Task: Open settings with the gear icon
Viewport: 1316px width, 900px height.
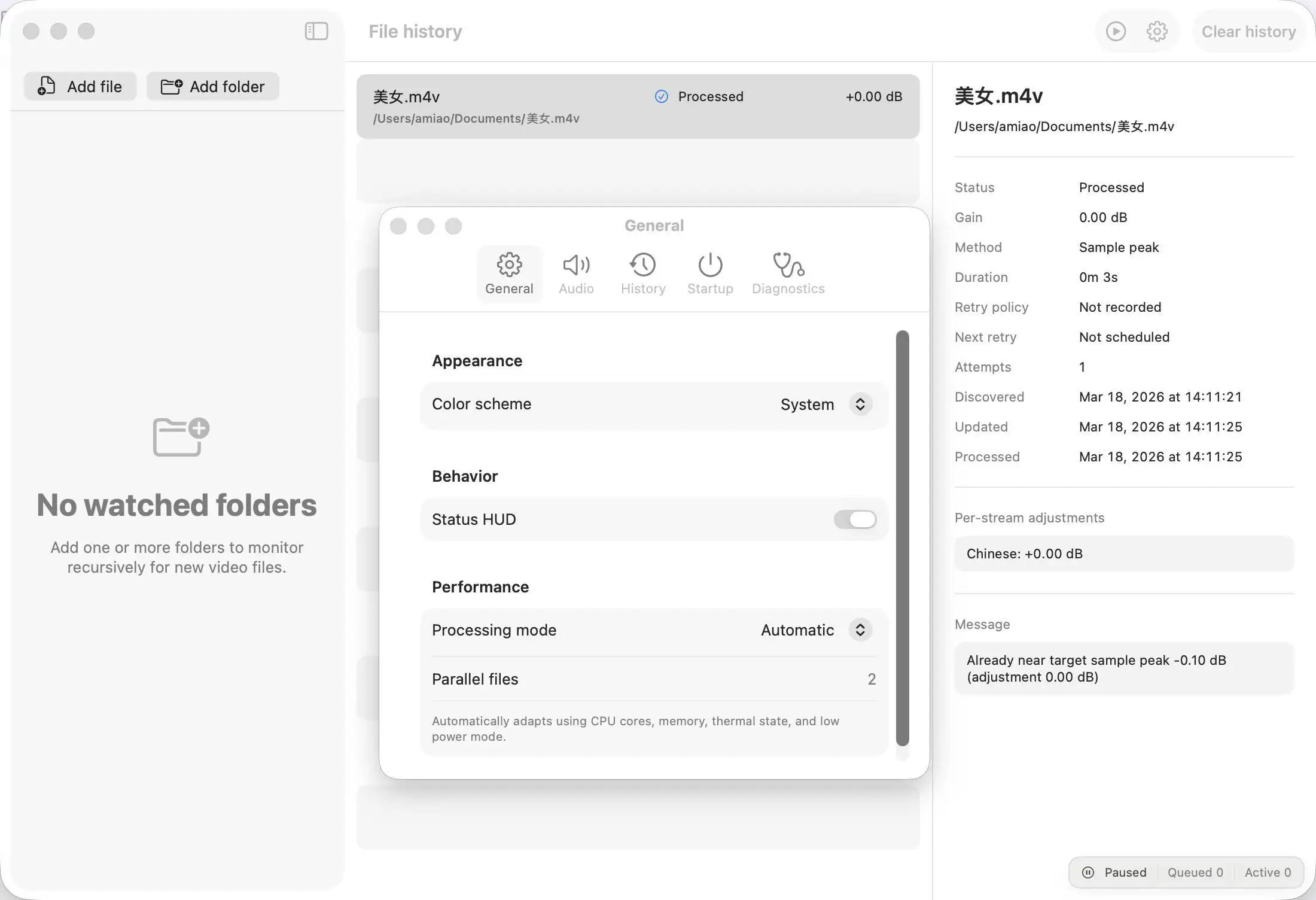Action: (x=1157, y=31)
